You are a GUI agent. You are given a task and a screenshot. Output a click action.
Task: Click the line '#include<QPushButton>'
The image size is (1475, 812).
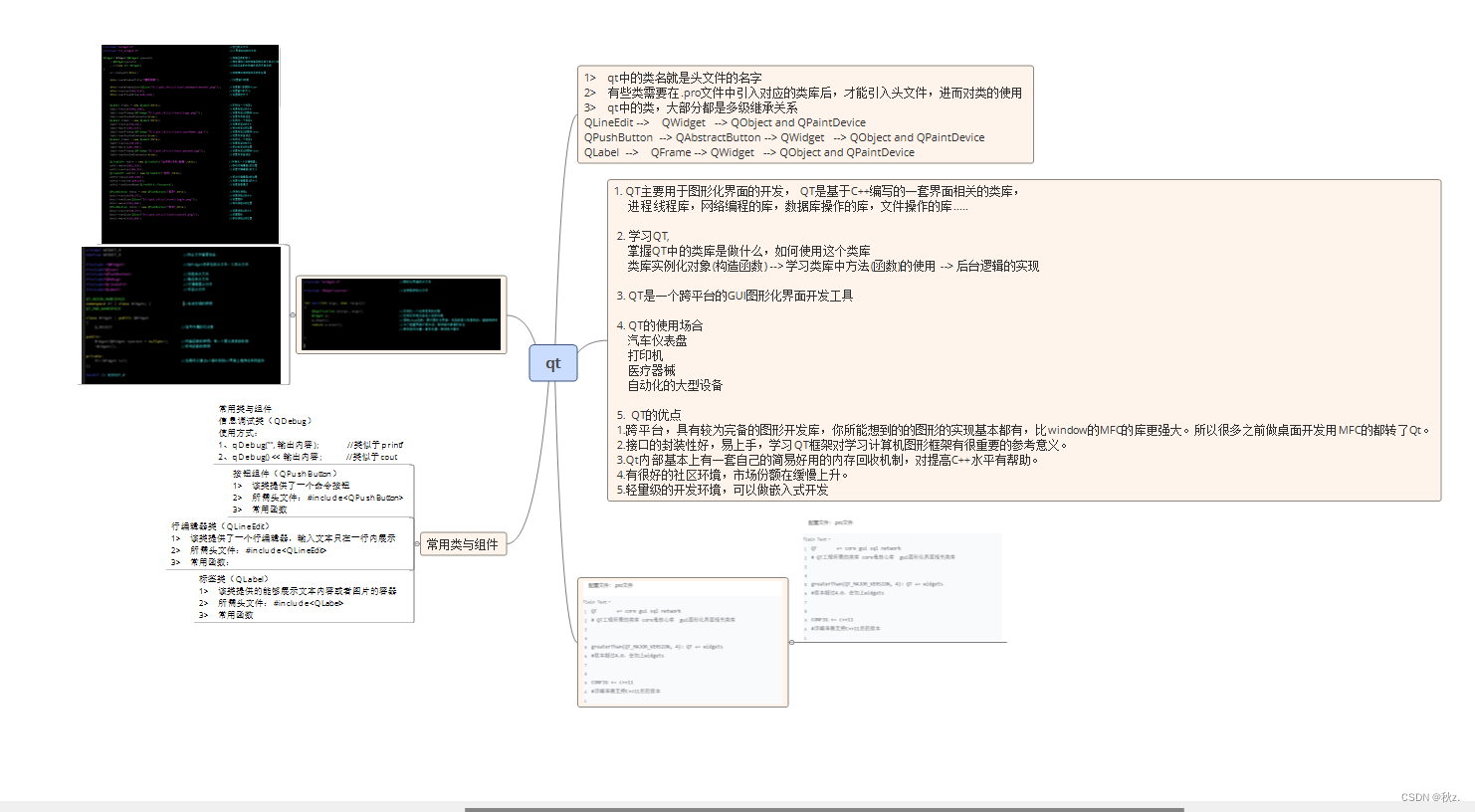pyautogui.click(x=317, y=498)
